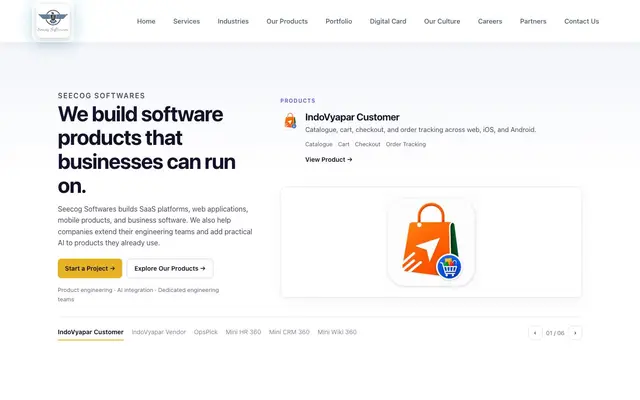Follow the View Product link
This screenshot has height=400, width=640.
pyautogui.click(x=329, y=160)
